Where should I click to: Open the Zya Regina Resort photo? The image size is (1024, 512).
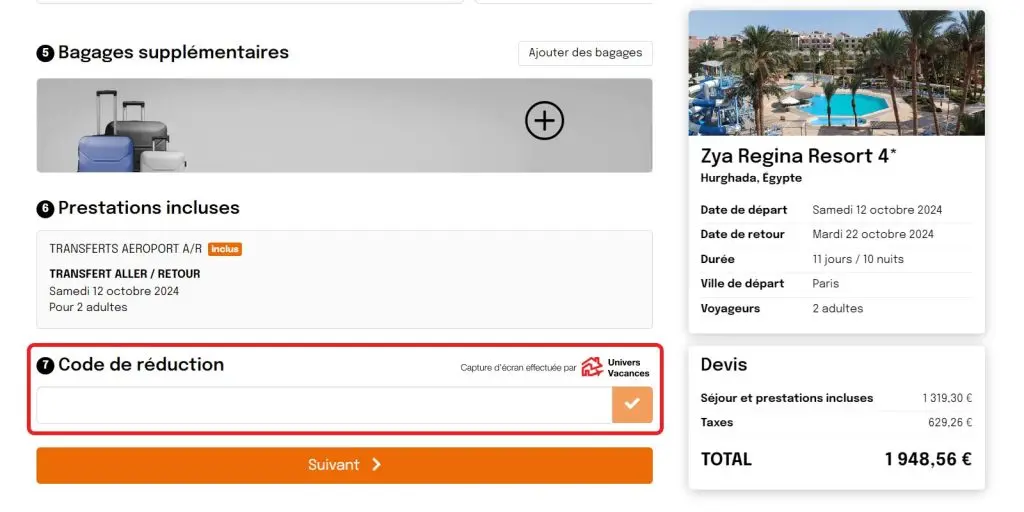point(836,73)
